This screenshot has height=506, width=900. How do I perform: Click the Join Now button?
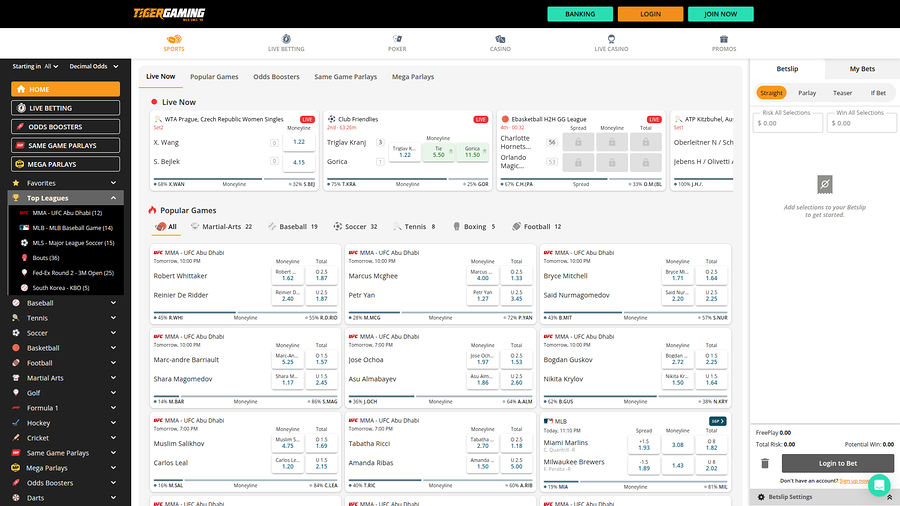pyautogui.click(x=720, y=14)
